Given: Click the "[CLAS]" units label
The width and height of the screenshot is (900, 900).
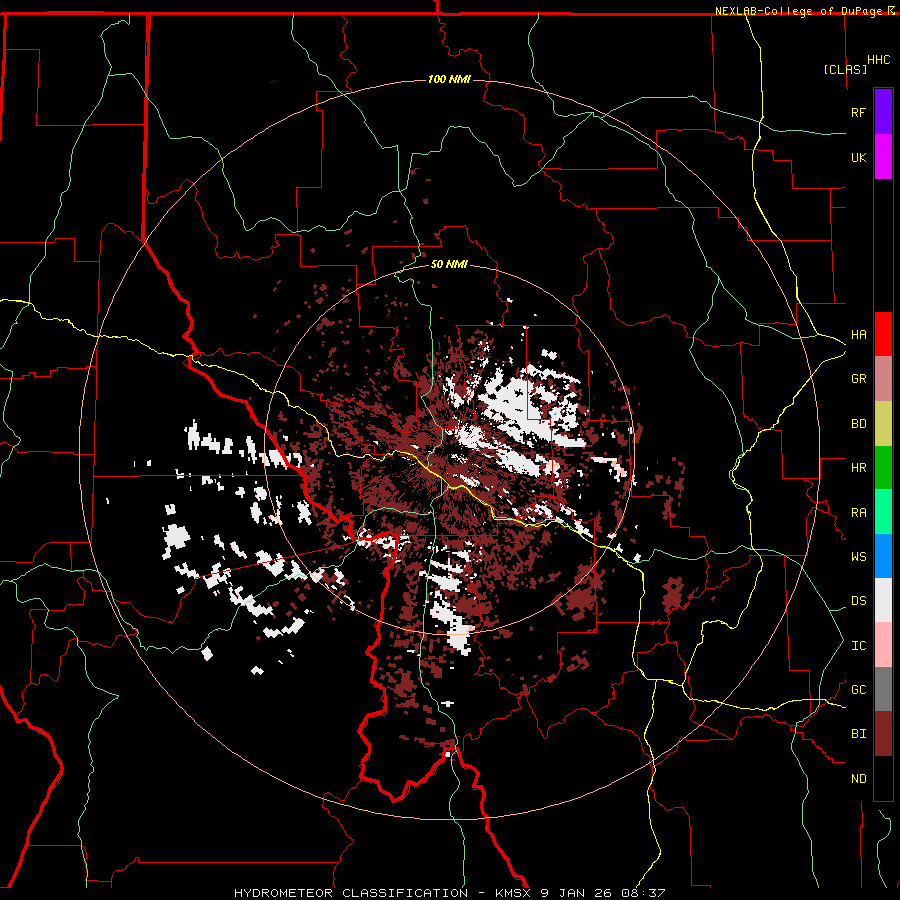Looking at the screenshot, I should [845, 69].
